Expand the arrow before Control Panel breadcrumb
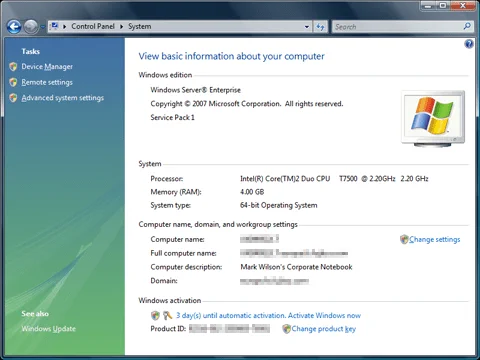The image size is (480, 360). click(x=64, y=27)
